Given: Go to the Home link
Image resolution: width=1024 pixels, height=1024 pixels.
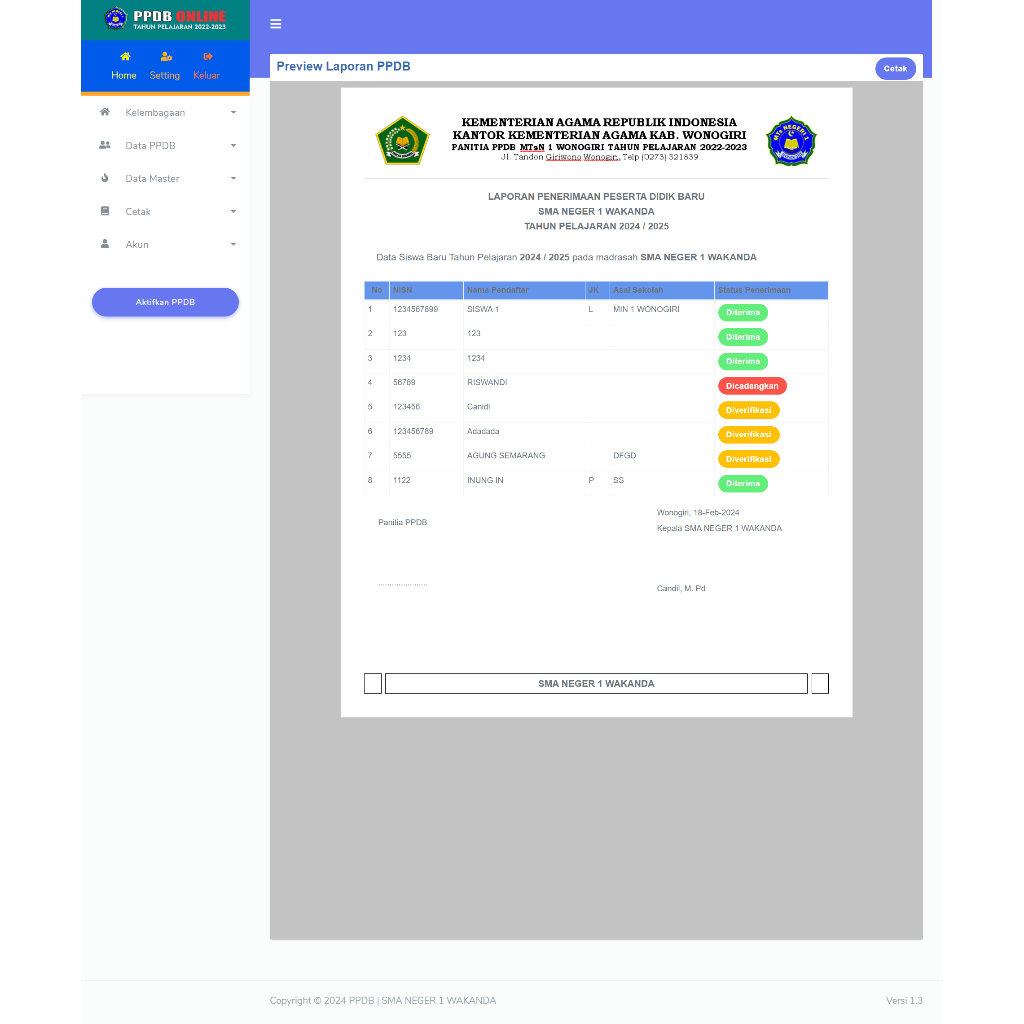Looking at the screenshot, I should pos(123,75).
